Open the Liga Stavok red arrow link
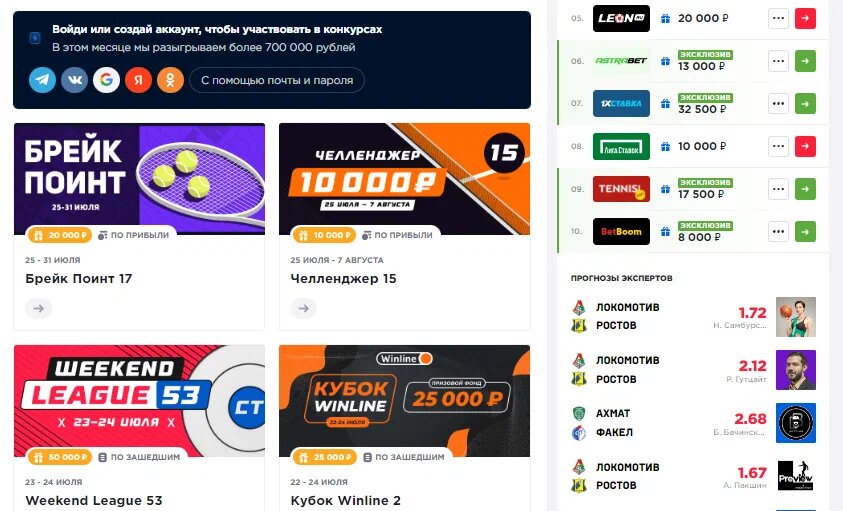Image resolution: width=843 pixels, height=511 pixels. tap(805, 146)
